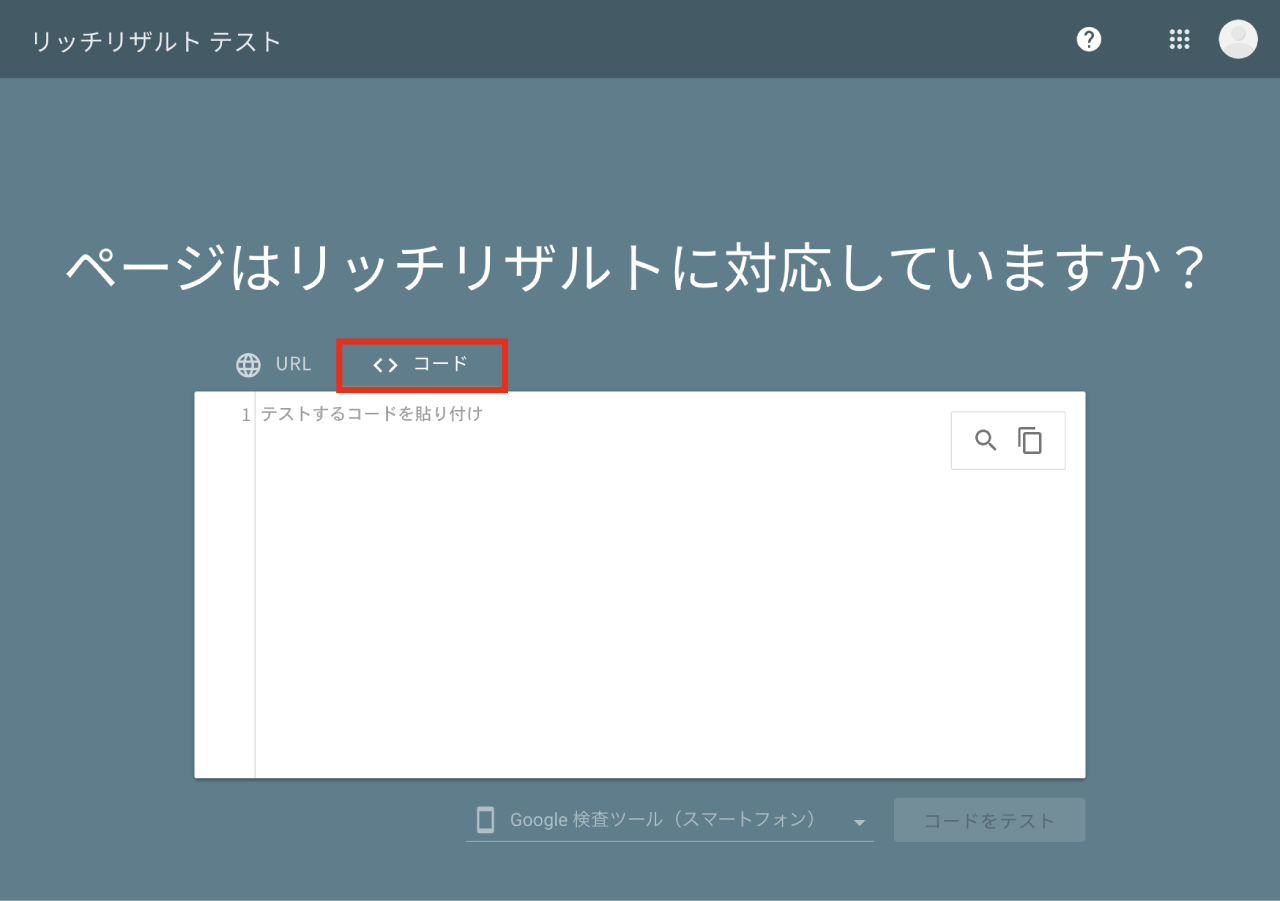
Task: Open the Google apps grid launcher
Action: (x=1179, y=39)
